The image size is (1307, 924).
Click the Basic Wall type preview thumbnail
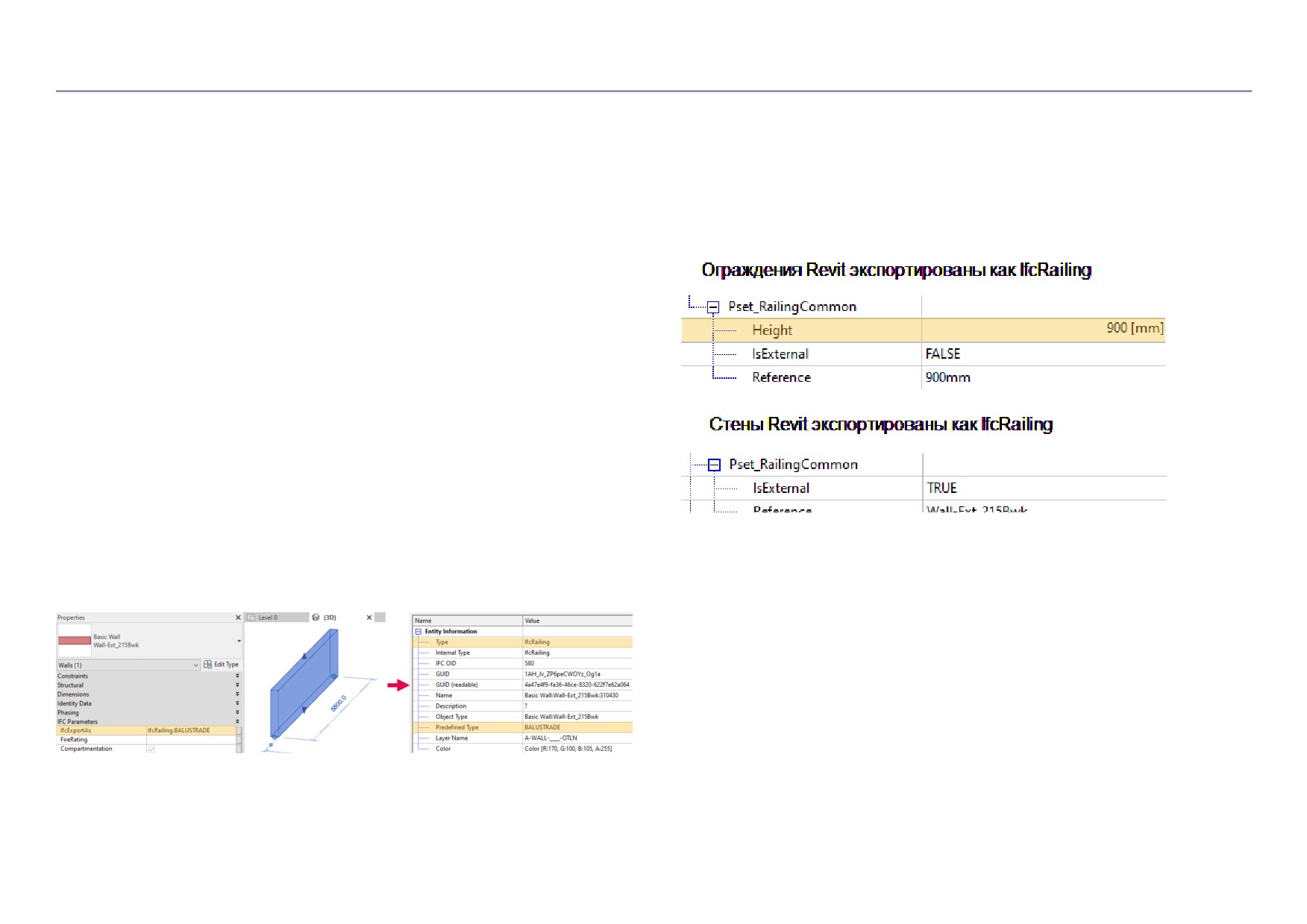point(75,641)
